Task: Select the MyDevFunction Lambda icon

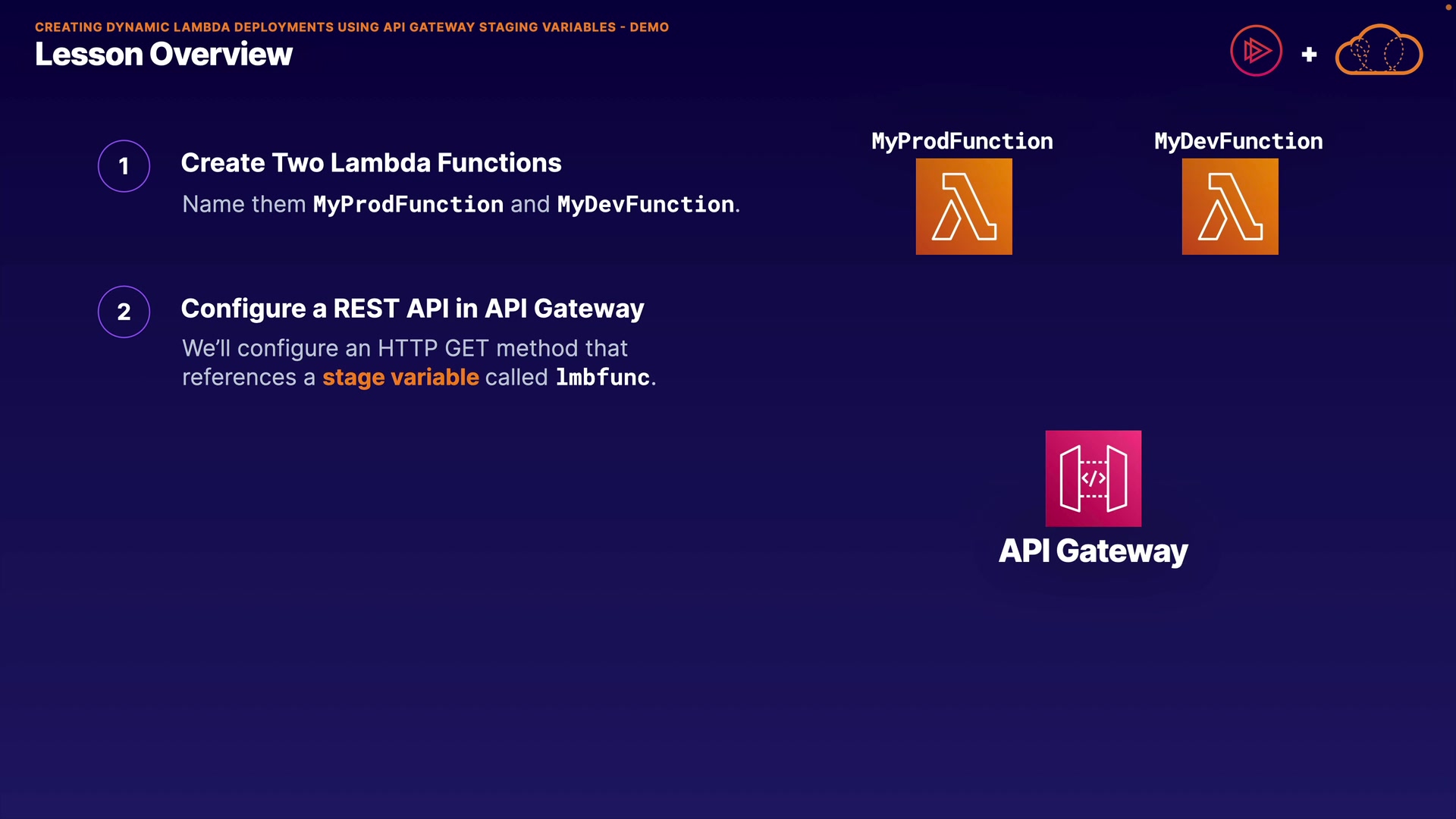Action: coord(1229,206)
